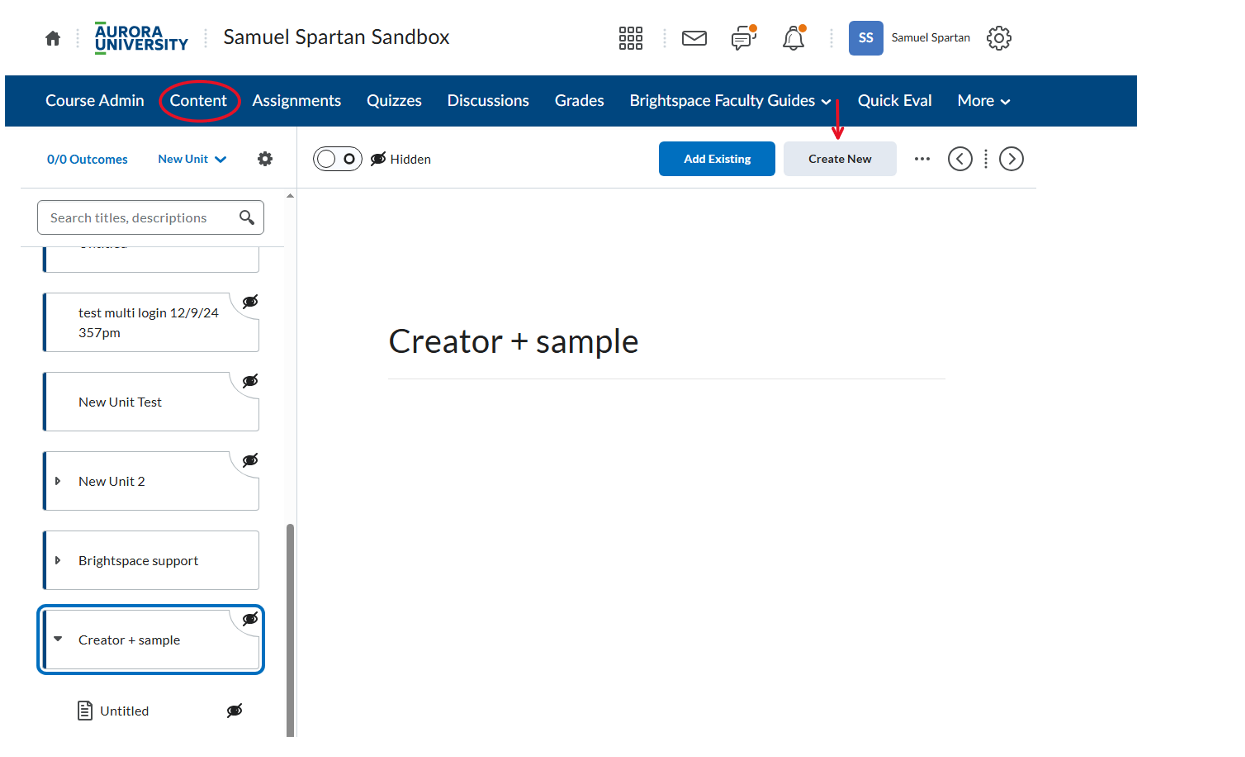Click the vertical dots between navigation arrows

point(986,159)
